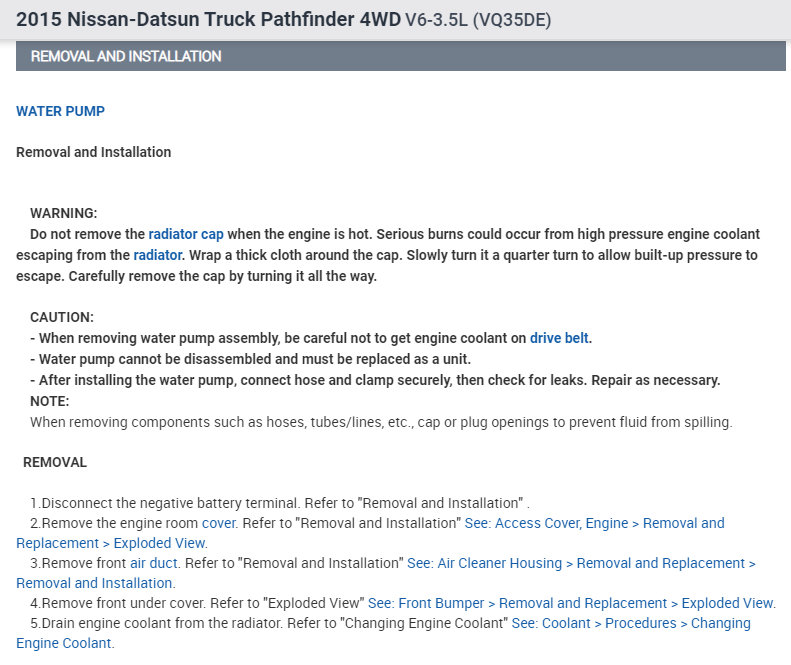
Task: Click the engine room cover link
Action: (219, 523)
